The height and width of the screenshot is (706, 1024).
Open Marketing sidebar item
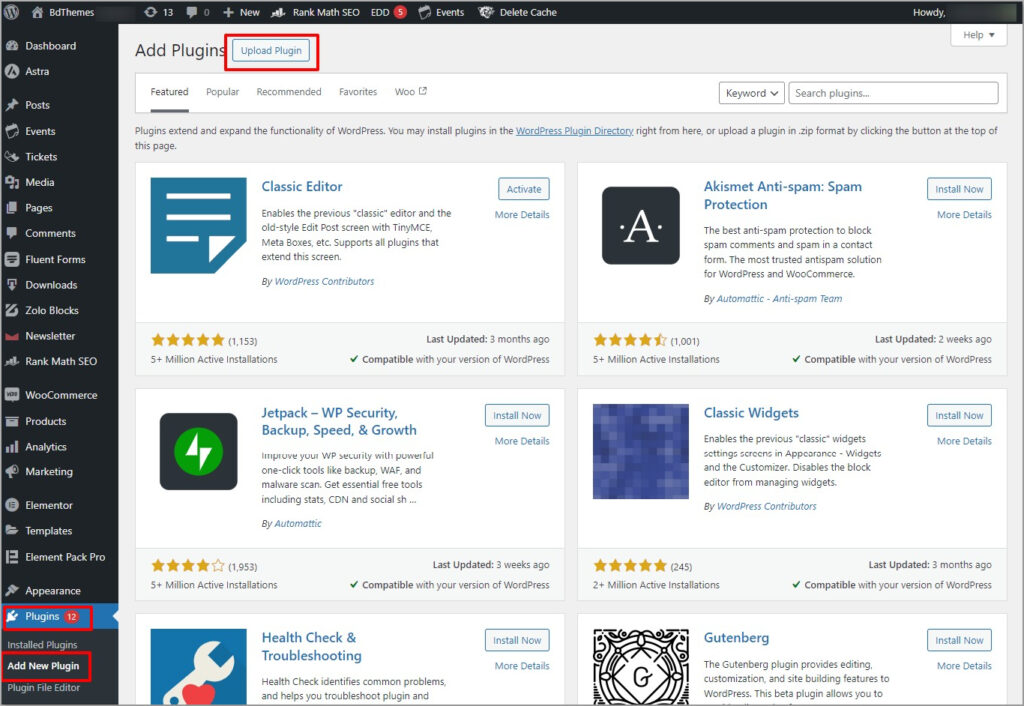point(48,472)
